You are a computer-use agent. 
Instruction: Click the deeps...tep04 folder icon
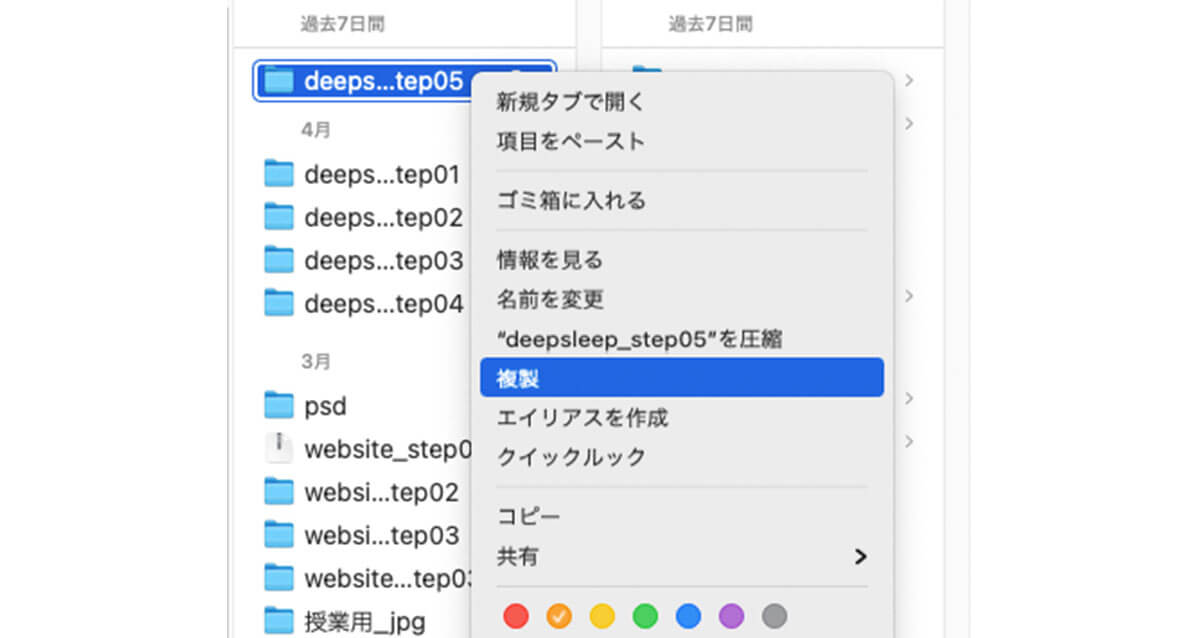pos(278,303)
